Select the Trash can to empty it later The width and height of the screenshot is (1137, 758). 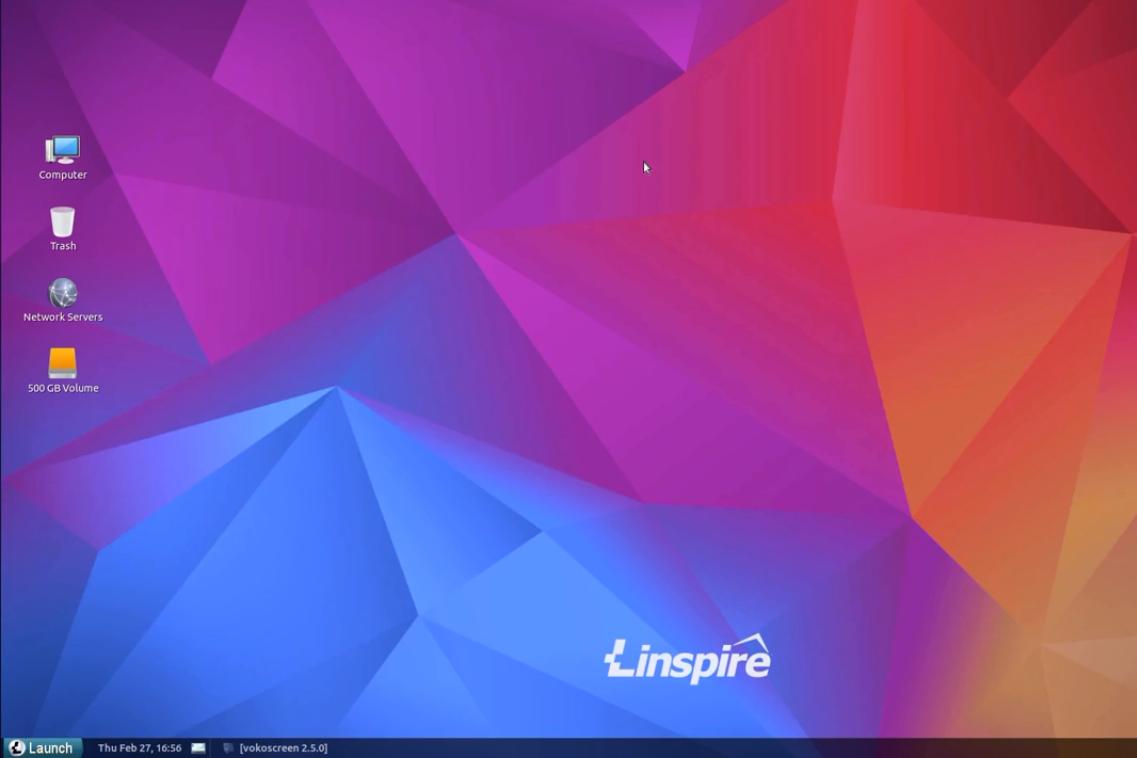pos(62,222)
